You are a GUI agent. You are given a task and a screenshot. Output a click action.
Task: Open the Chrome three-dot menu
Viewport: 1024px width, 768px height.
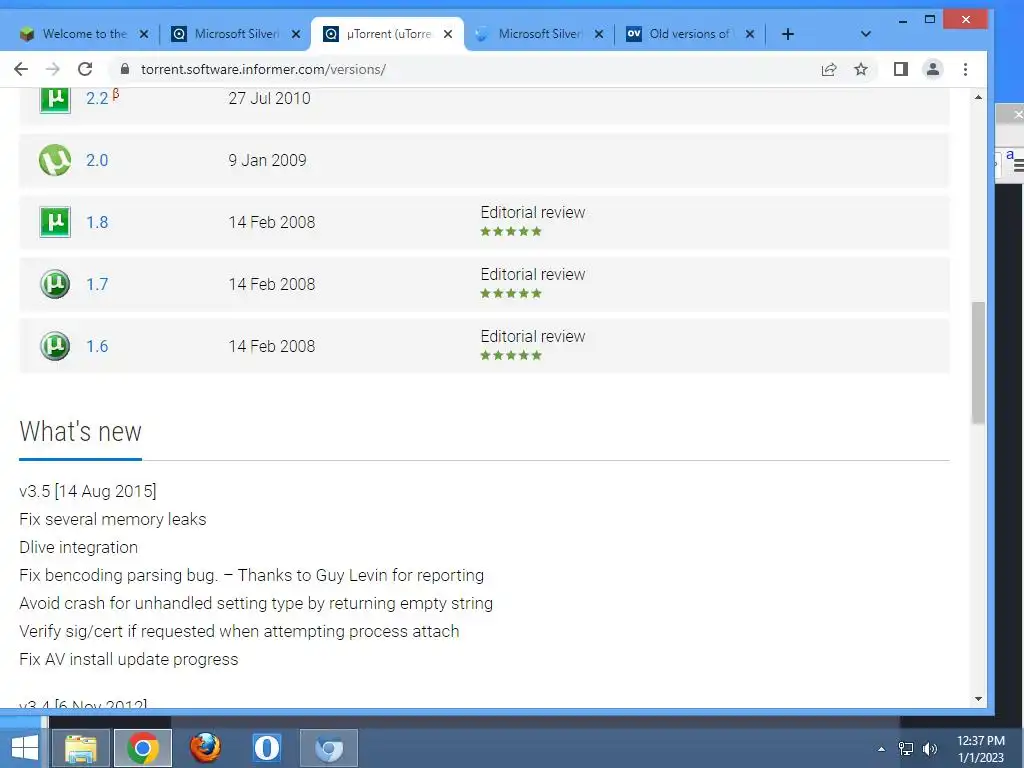click(x=965, y=69)
